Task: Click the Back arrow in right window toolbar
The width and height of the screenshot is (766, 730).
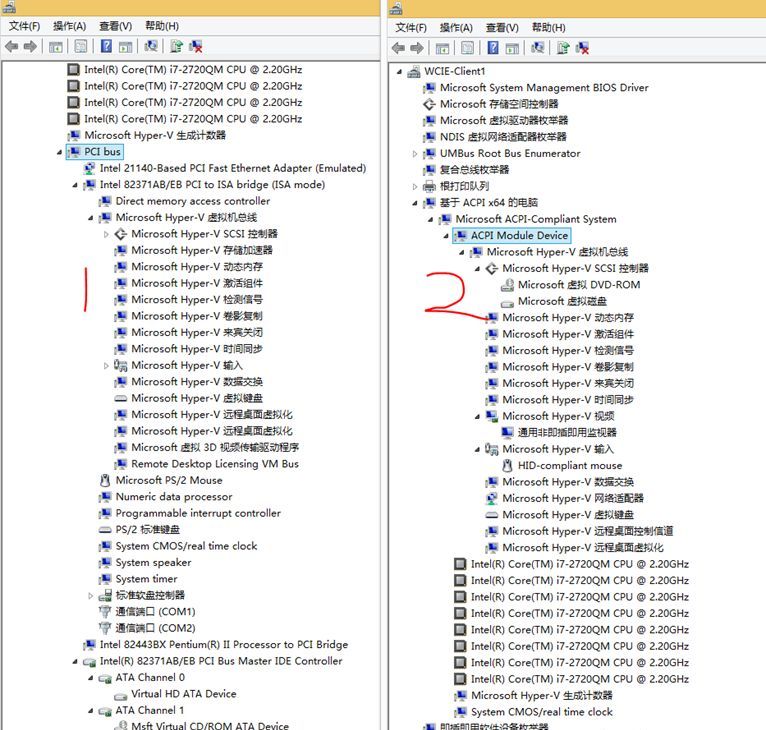Action: (398, 48)
